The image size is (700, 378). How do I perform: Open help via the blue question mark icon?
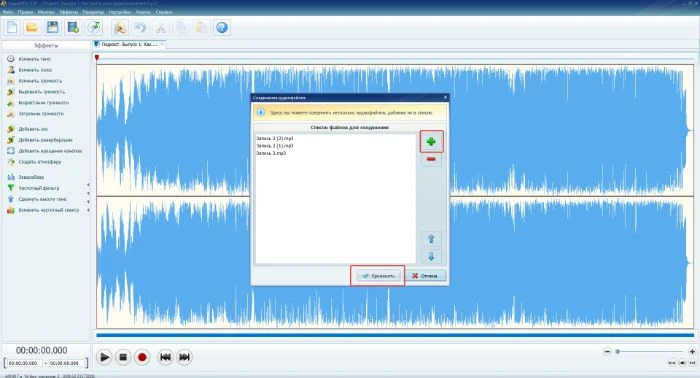pos(222,28)
